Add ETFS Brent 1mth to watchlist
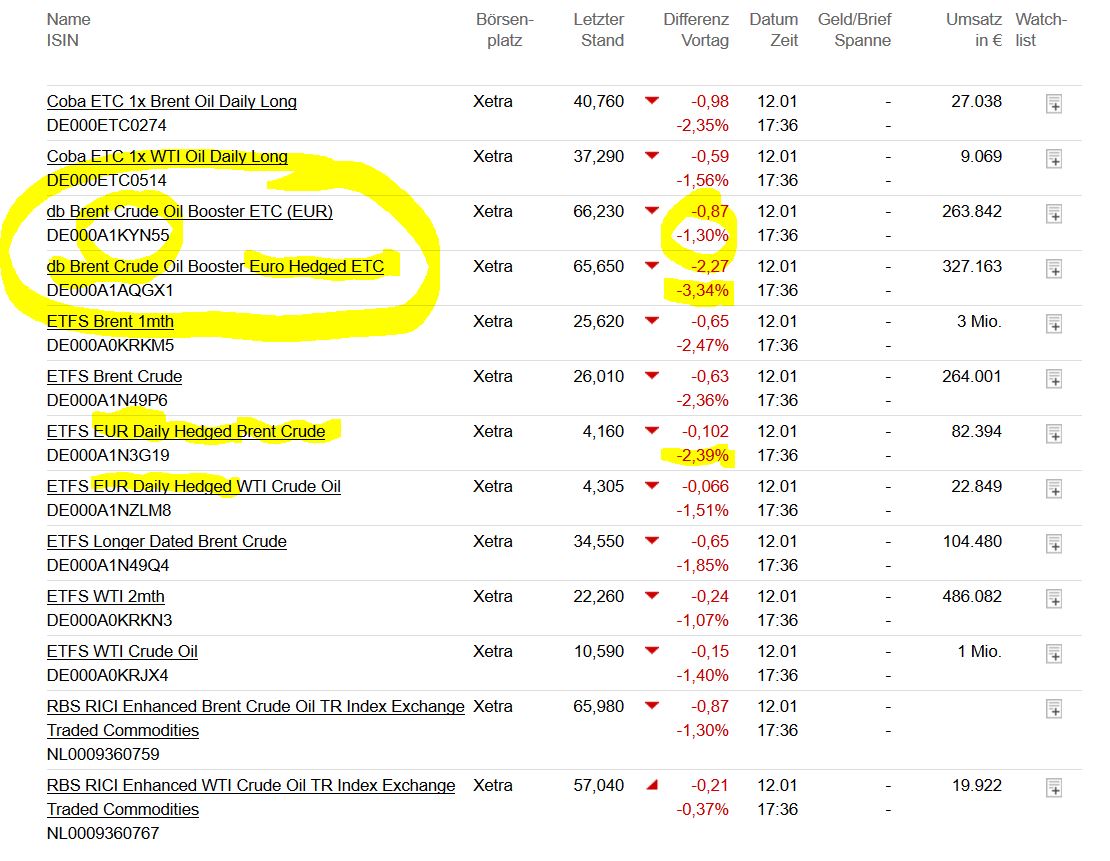 tap(1053, 323)
